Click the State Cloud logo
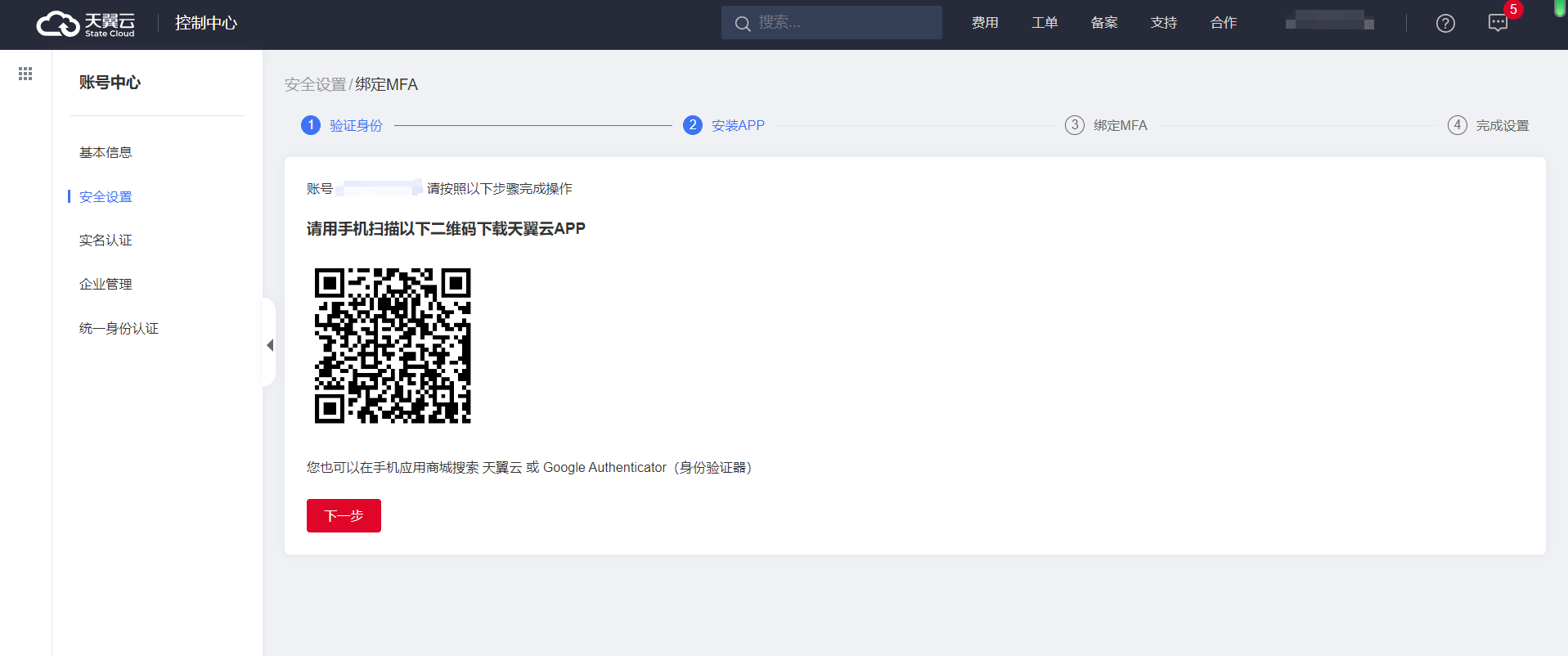 pos(86,24)
